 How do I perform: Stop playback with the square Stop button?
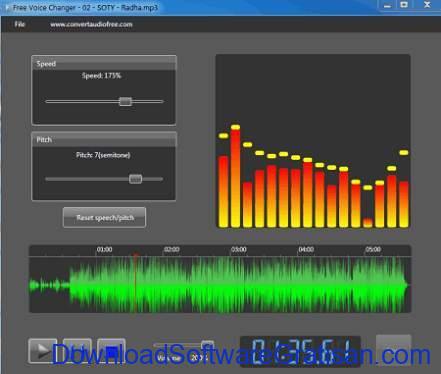111,351
